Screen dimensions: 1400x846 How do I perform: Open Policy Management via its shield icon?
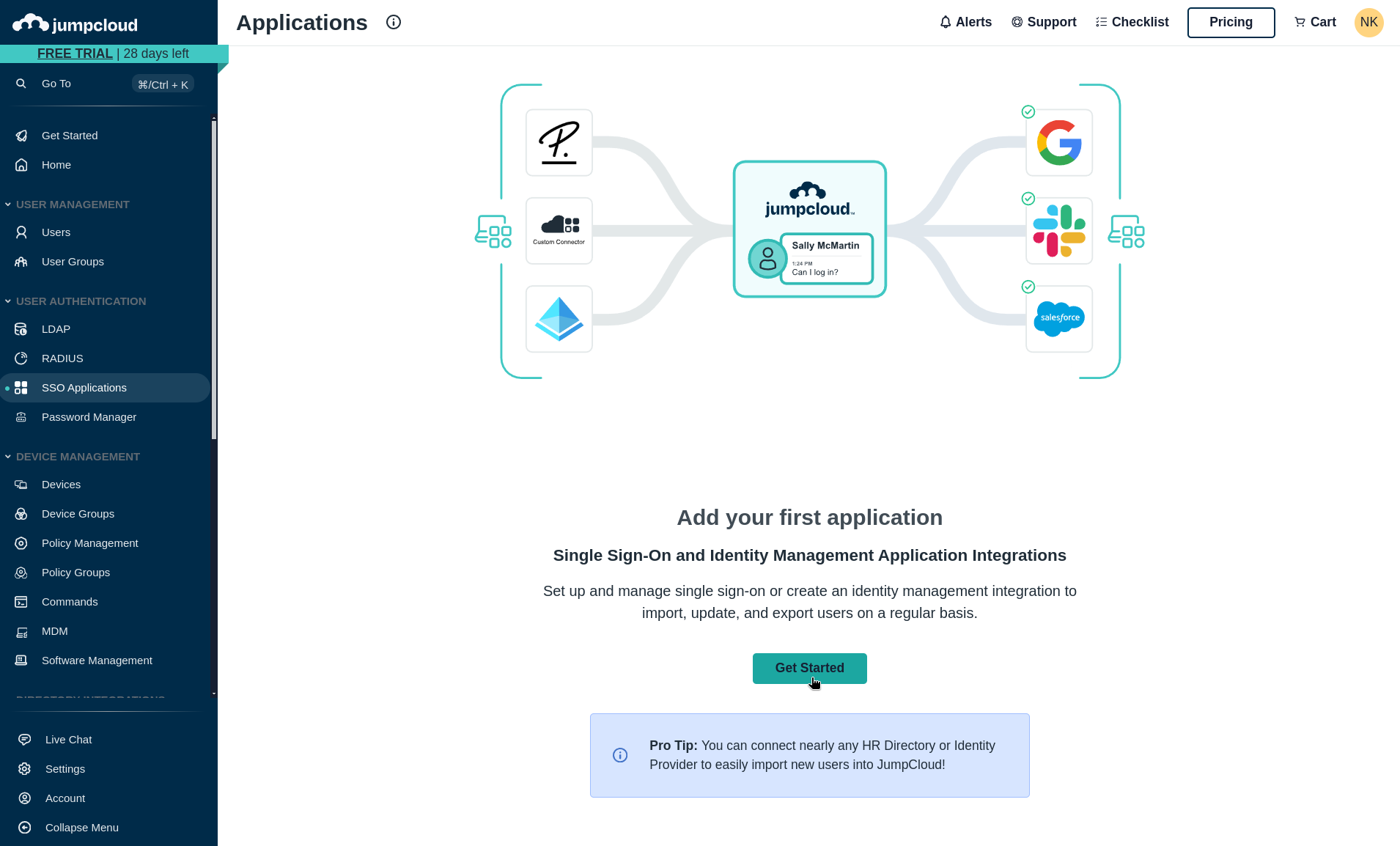pyautogui.click(x=21, y=542)
